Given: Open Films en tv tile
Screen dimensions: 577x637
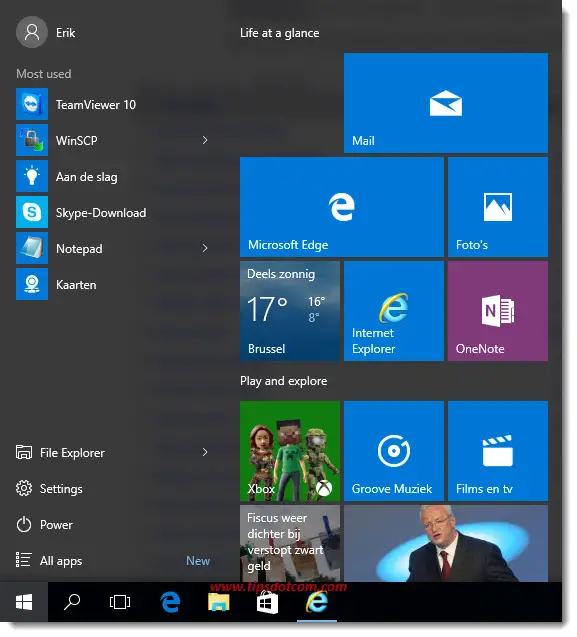Looking at the screenshot, I should (x=497, y=451).
